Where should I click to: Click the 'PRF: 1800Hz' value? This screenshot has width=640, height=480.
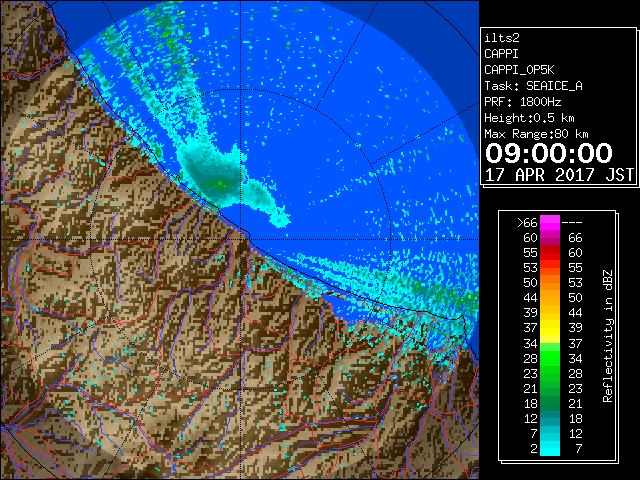click(523, 102)
